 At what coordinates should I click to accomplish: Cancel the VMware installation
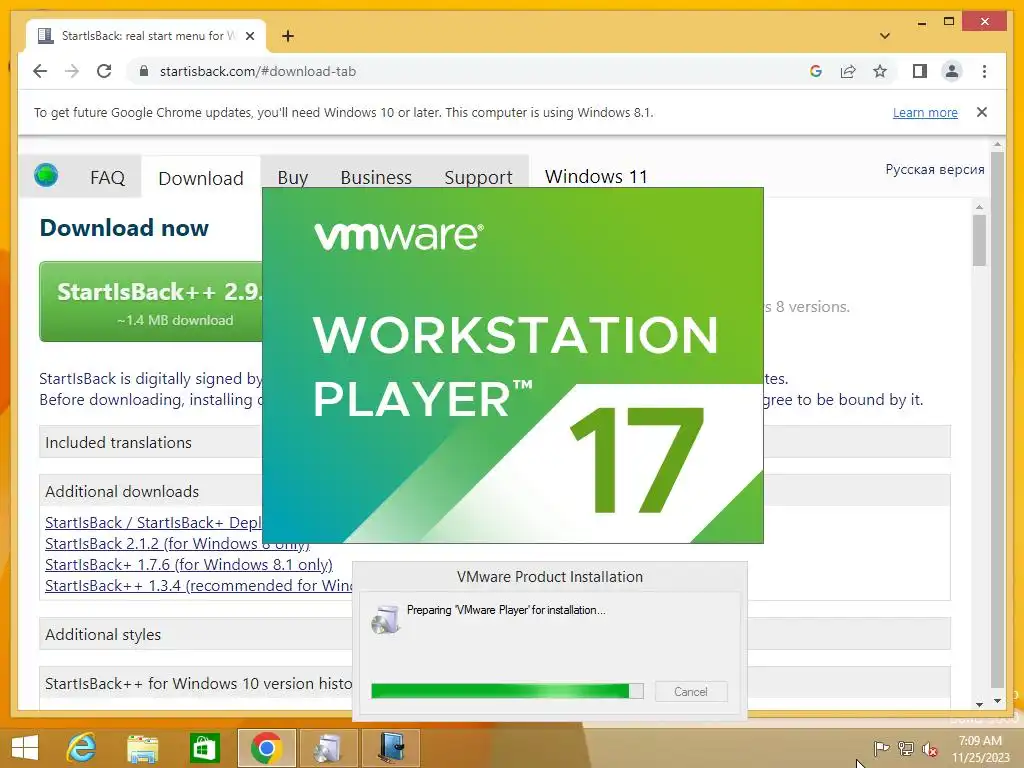tap(691, 692)
